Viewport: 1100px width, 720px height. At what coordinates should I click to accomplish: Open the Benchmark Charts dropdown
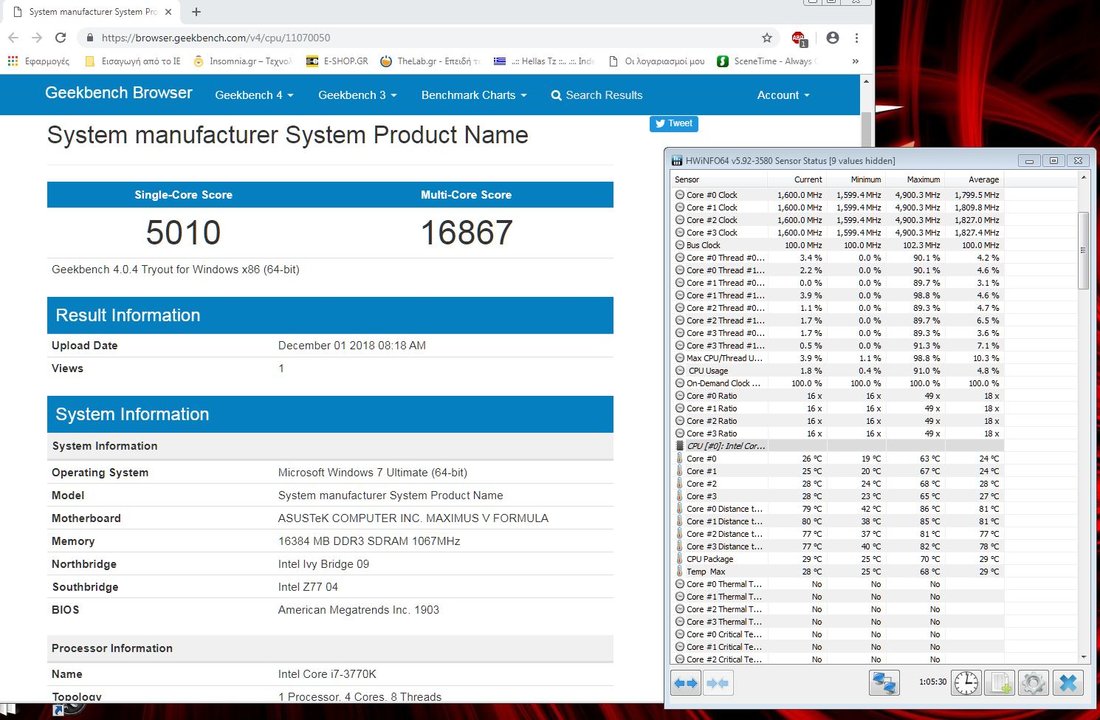(x=474, y=95)
